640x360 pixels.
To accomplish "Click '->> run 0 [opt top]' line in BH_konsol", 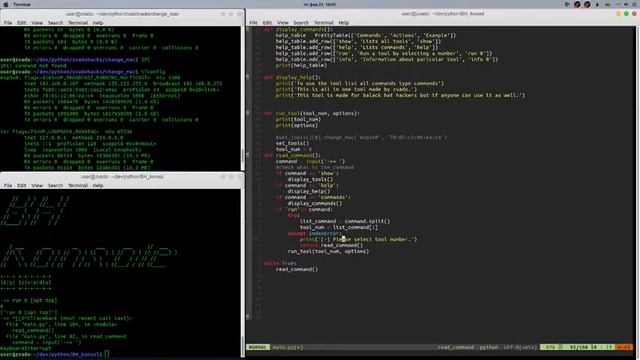I will point(29,300).
